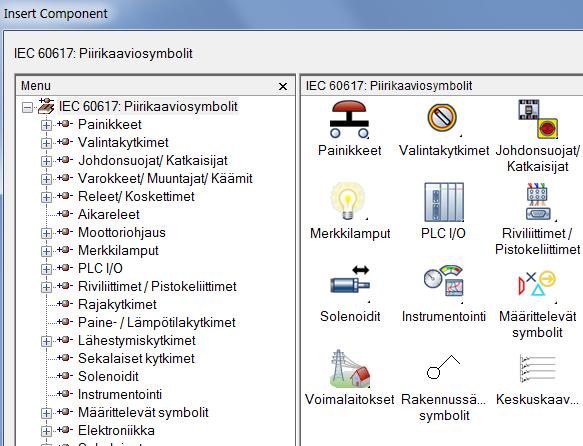This screenshot has height=446, width=583.
Task: Select Lähestymiskytkimet label in the tree
Action: (x=136, y=340)
